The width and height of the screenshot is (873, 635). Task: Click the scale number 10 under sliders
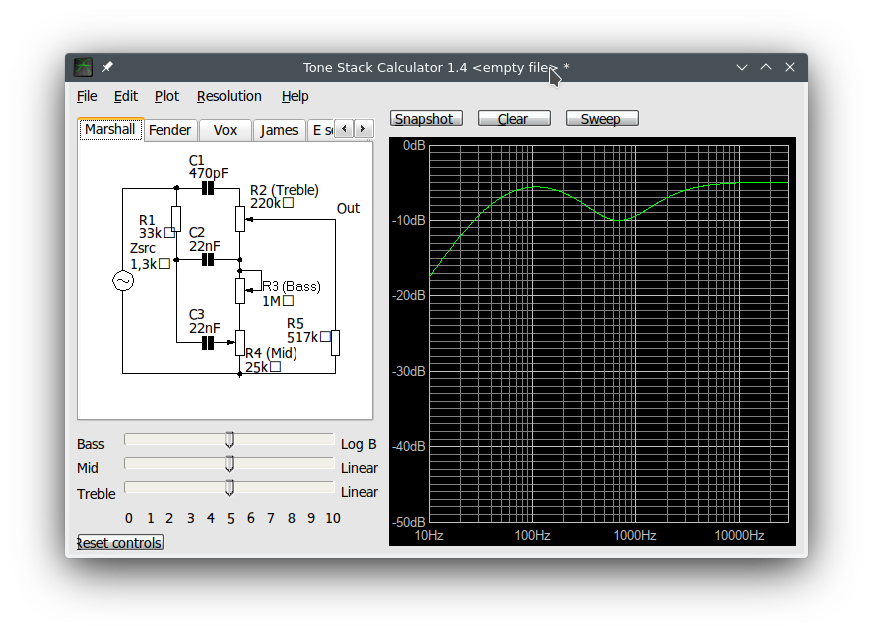[333, 518]
